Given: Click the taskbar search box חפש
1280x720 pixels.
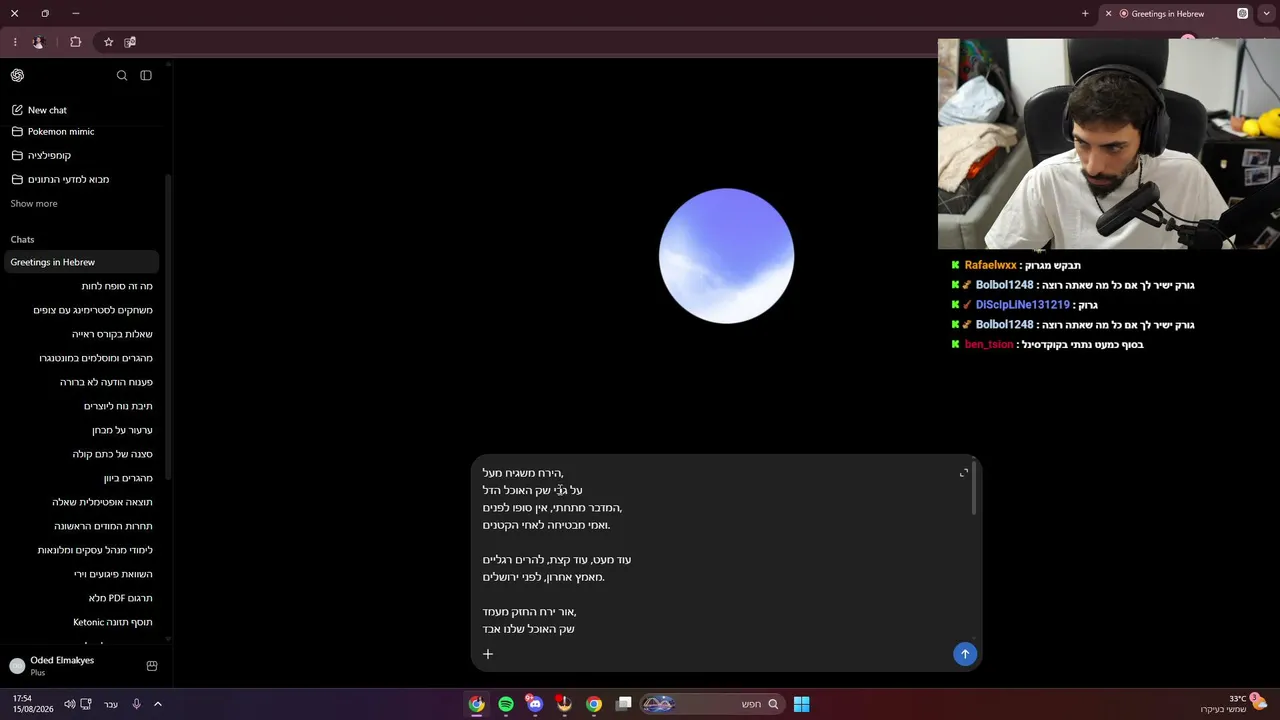Looking at the screenshot, I should click(x=711, y=704).
